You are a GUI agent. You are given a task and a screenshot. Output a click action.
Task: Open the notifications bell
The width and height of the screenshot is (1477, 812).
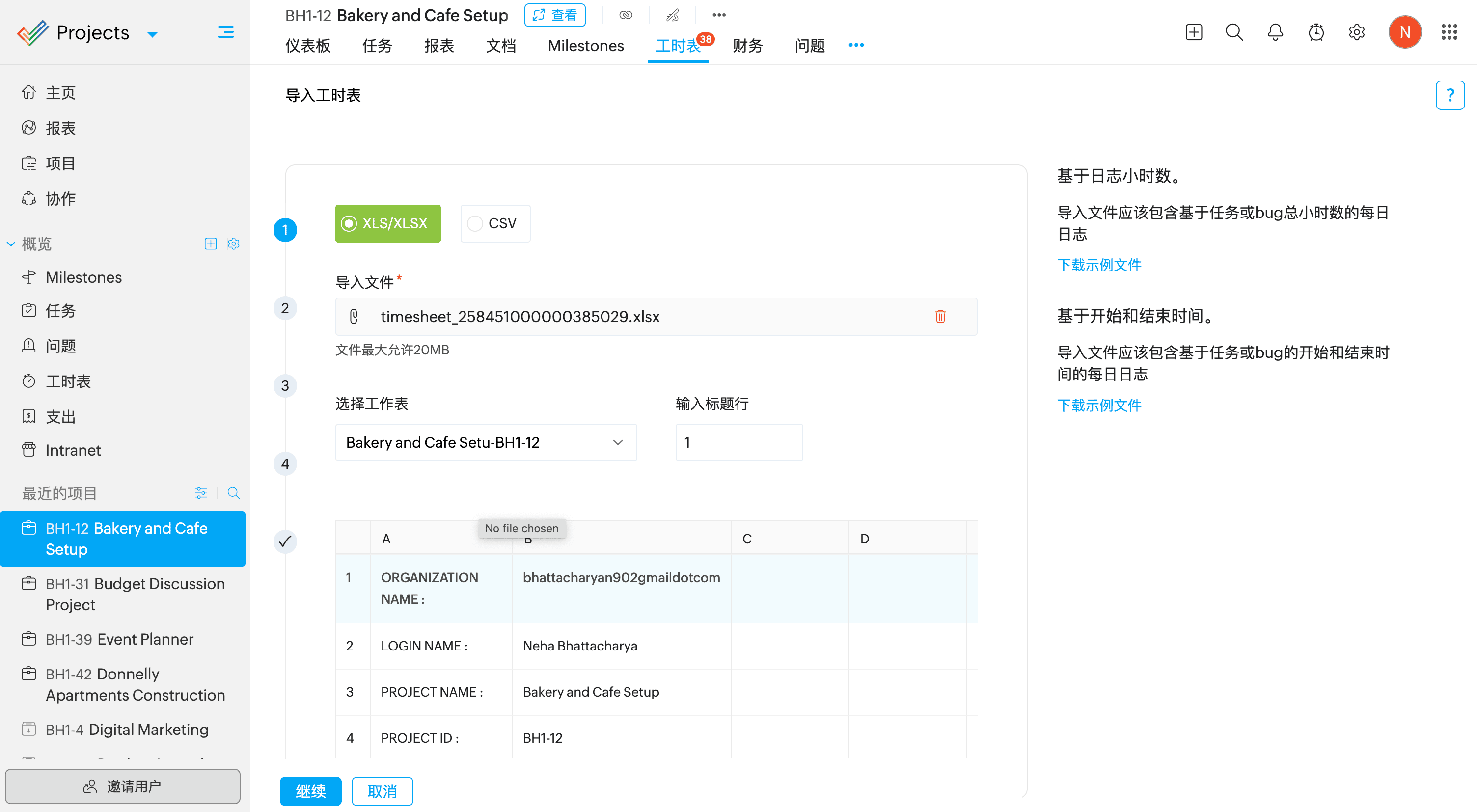coord(1275,32)
